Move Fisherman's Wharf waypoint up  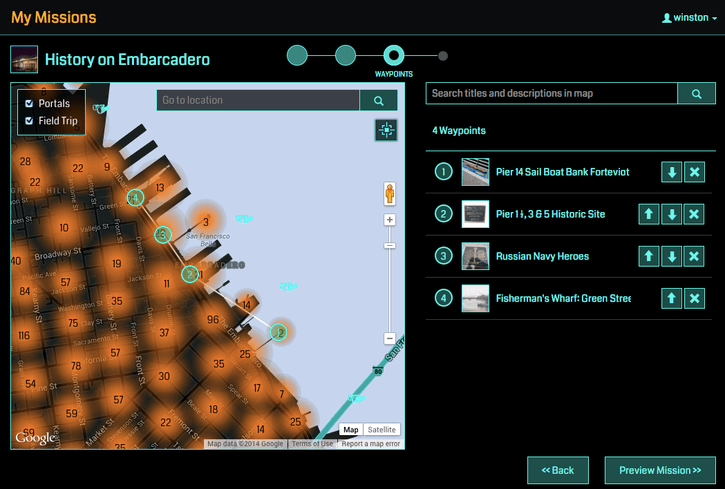(672, 298)
